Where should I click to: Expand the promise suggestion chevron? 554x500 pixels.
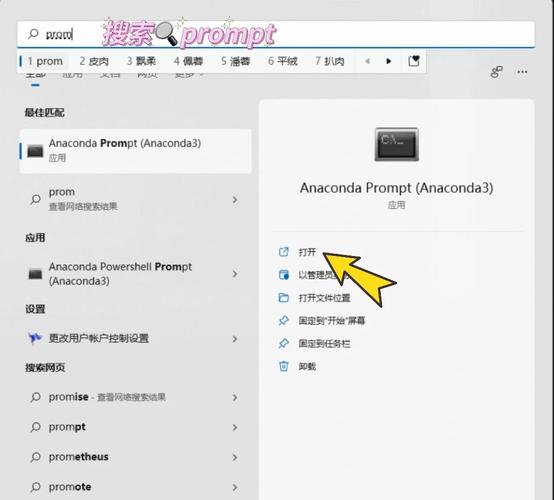pyautogui.click(x=235, y=398)
